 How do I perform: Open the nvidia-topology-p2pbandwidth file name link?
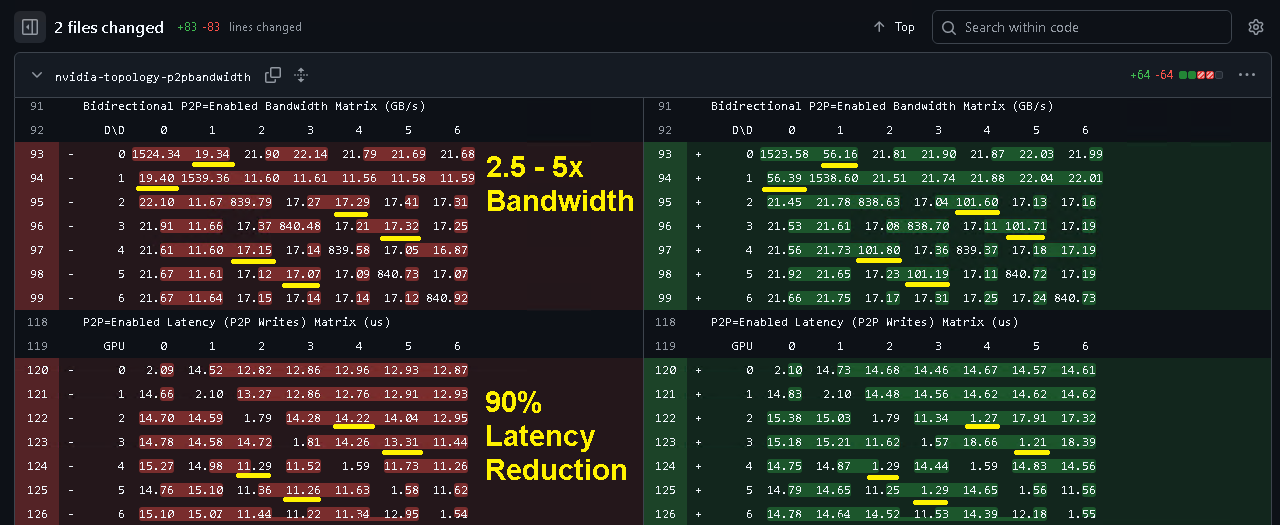(152, 76)
